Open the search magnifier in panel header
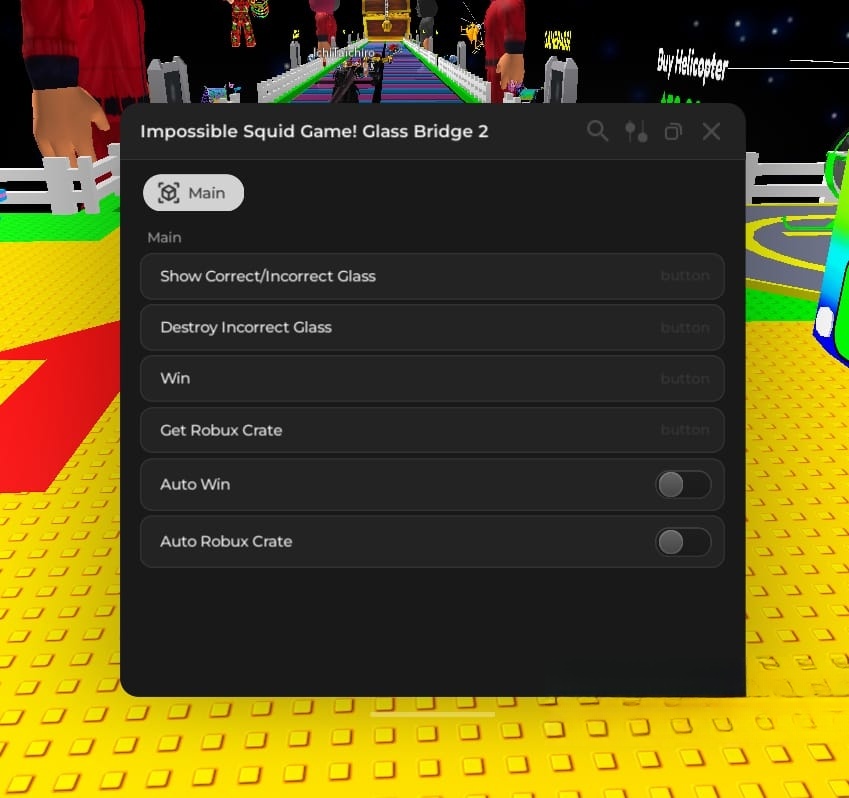The image size is (849, 798). [597, 131]
